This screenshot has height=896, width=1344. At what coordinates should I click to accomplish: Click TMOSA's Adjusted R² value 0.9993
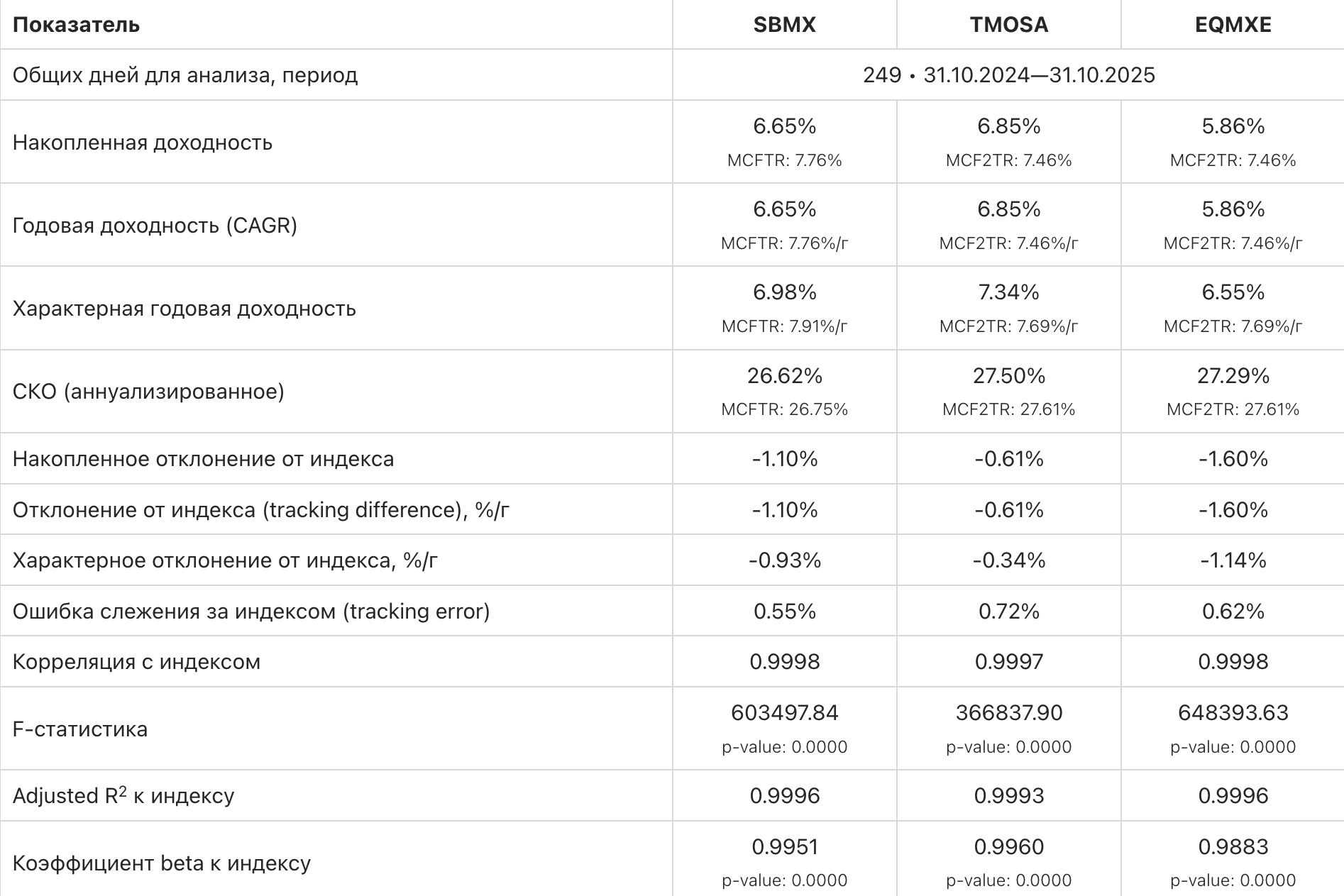(x=1008, y=796)
